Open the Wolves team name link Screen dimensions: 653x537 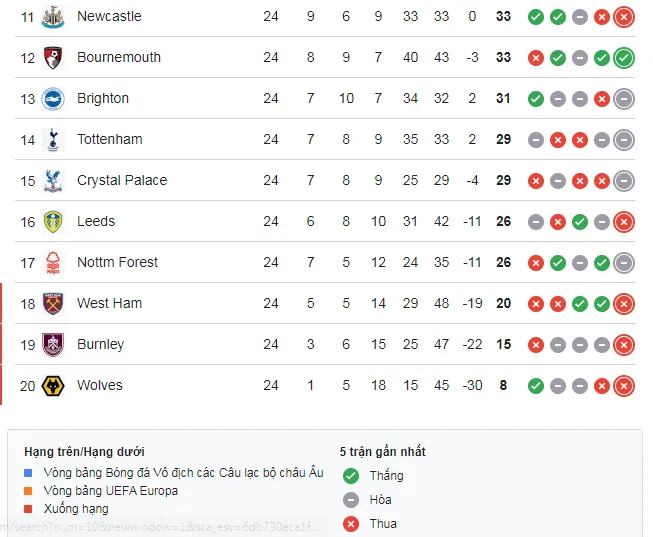coord(100,386)
